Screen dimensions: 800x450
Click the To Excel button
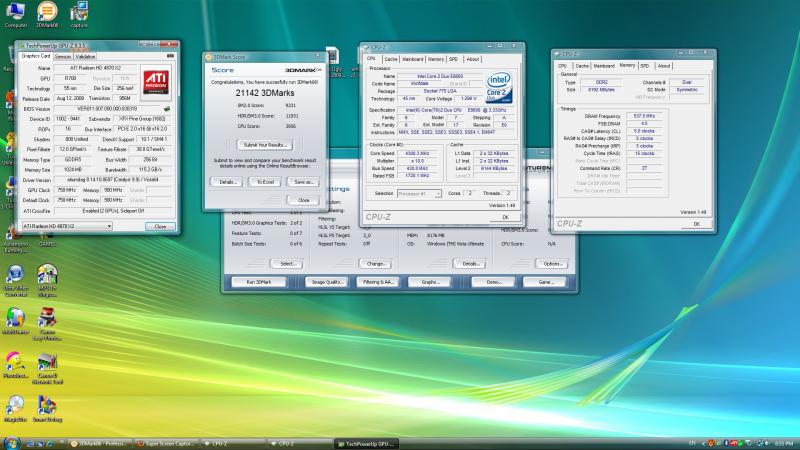(x=265, y=182)
